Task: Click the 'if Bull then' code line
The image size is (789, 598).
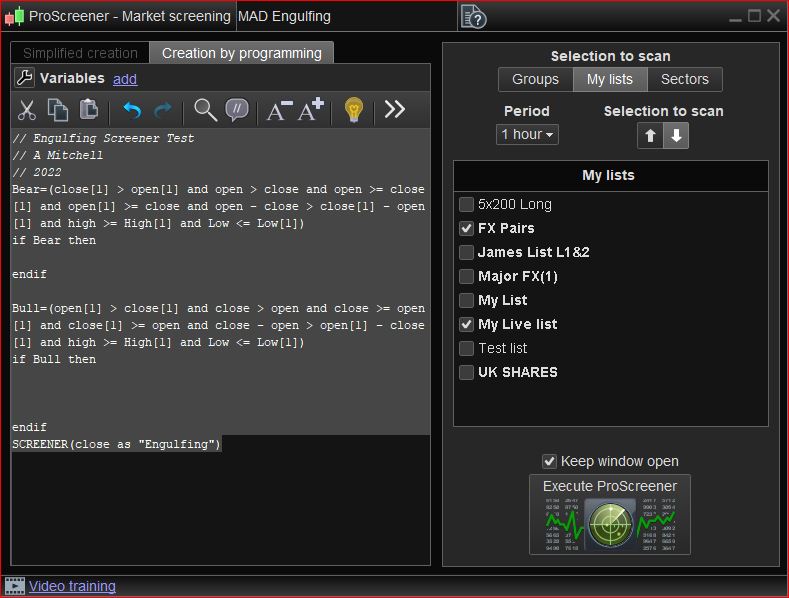Action: [54, 359]
